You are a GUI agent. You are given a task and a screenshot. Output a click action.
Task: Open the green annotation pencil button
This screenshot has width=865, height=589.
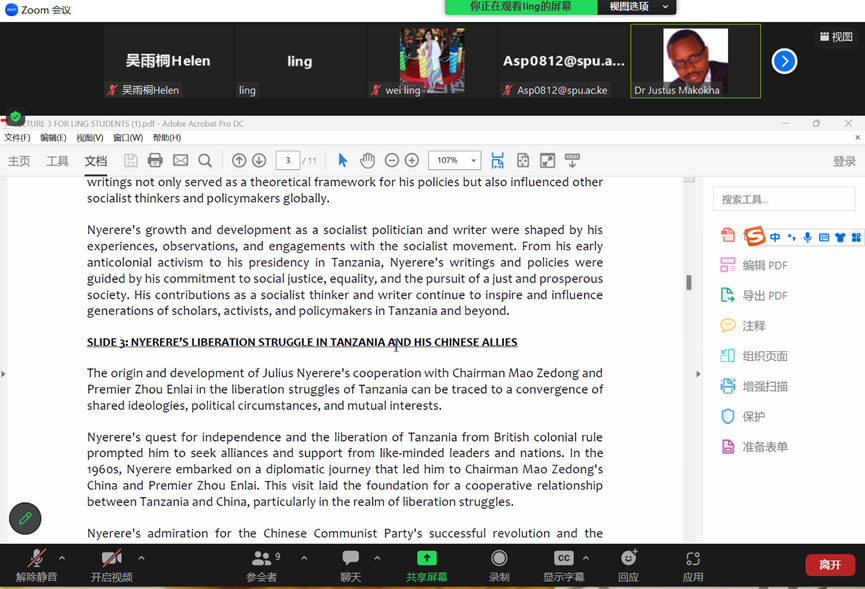pos(25,518)
